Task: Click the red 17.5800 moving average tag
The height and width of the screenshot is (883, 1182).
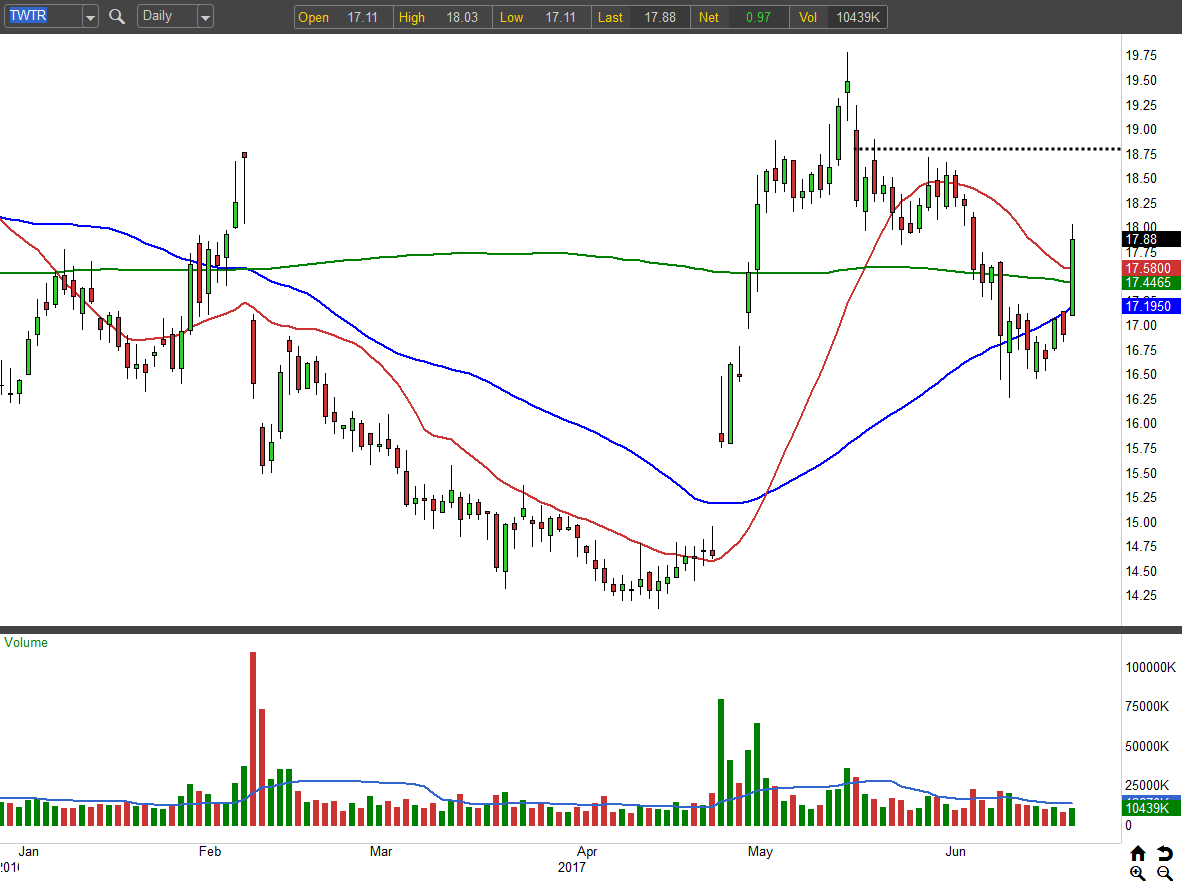Action: click(x=1150, y=268)
